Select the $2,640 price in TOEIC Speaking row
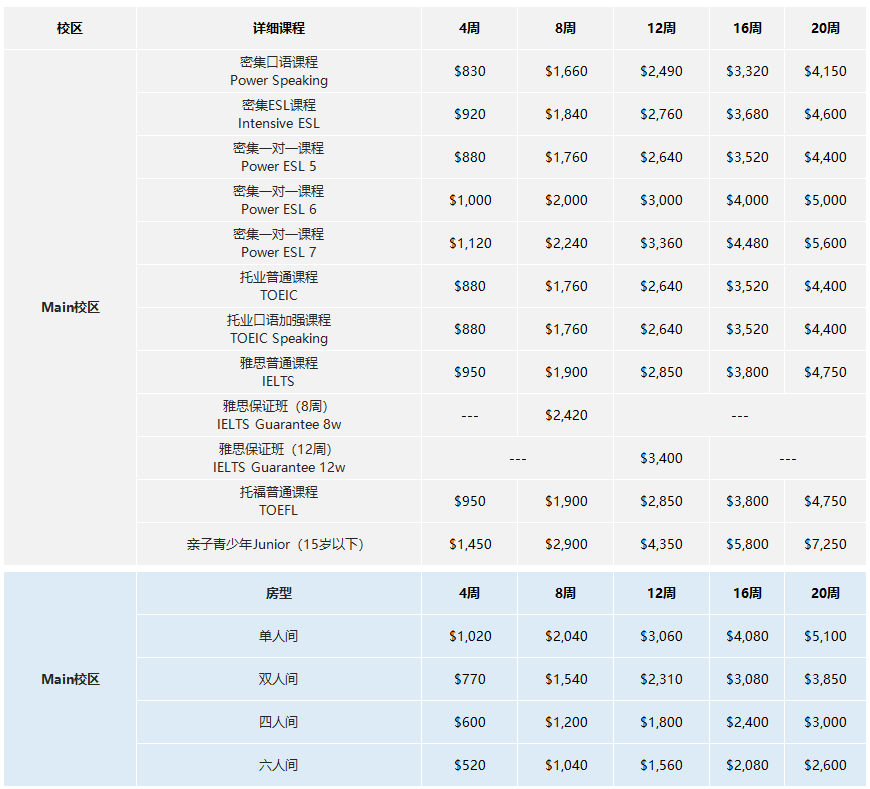The image size is (870, 789). click(x=661, y=329)
